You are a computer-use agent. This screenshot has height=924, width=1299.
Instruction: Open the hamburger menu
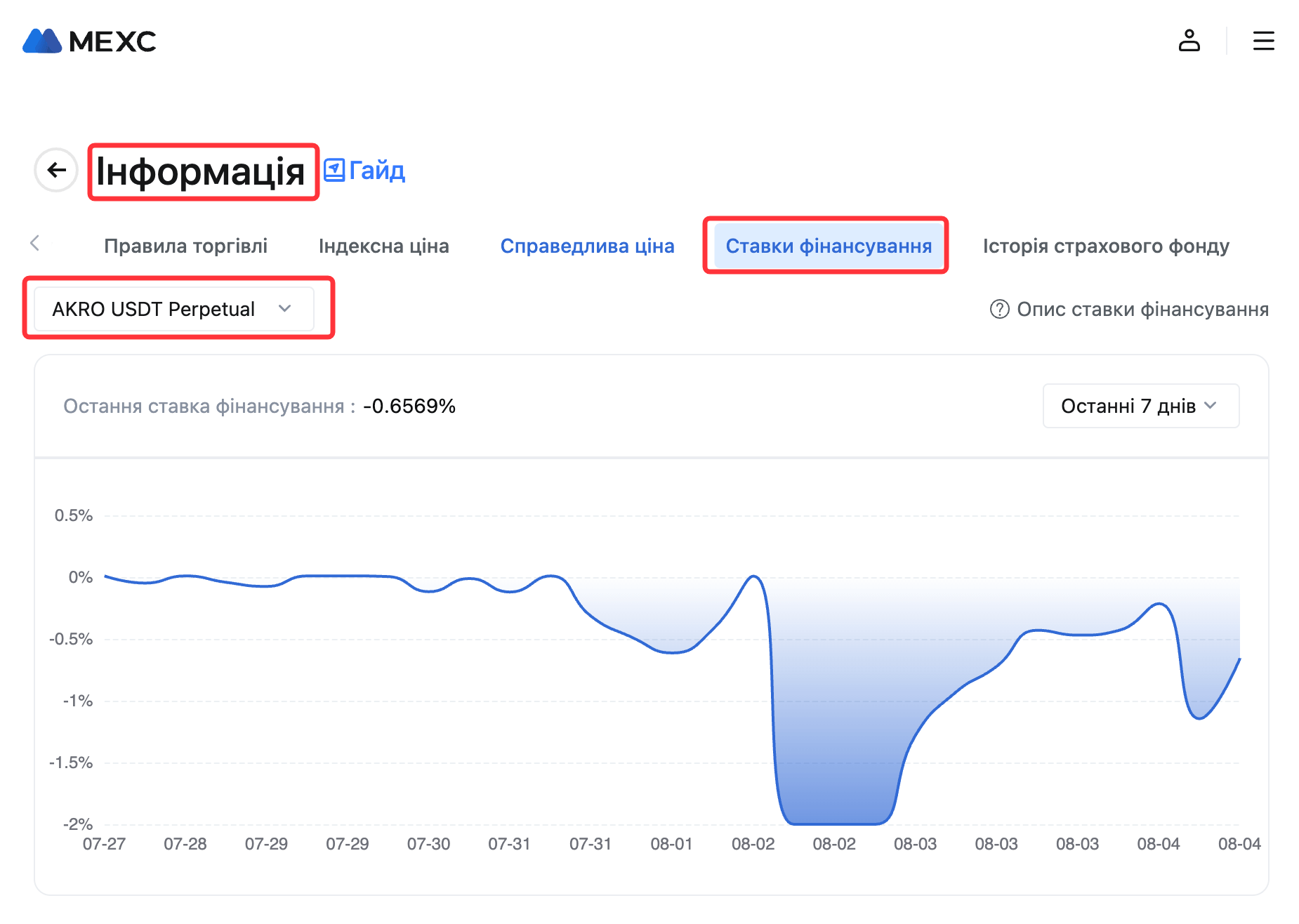point(1263,41)
